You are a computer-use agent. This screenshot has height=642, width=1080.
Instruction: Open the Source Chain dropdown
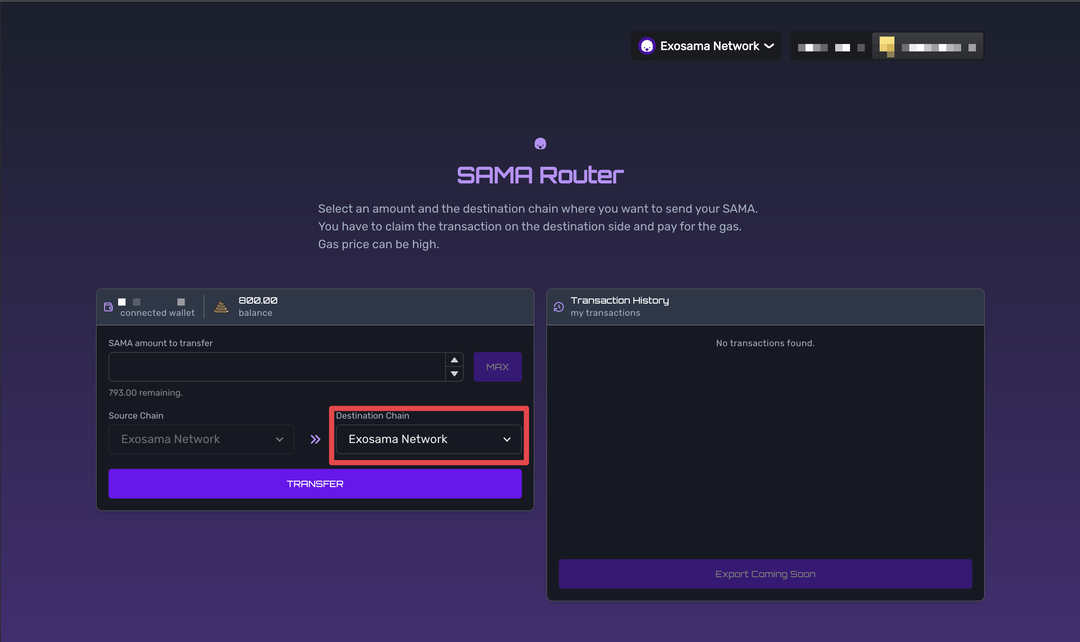[201, 439]
